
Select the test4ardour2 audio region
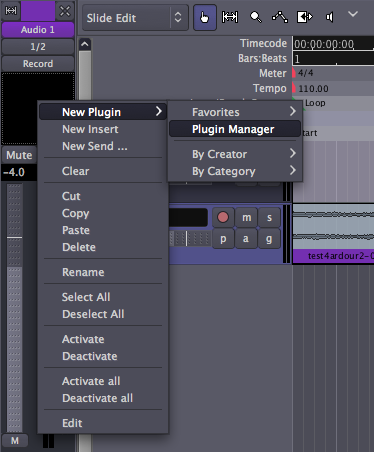click(333, 234)
